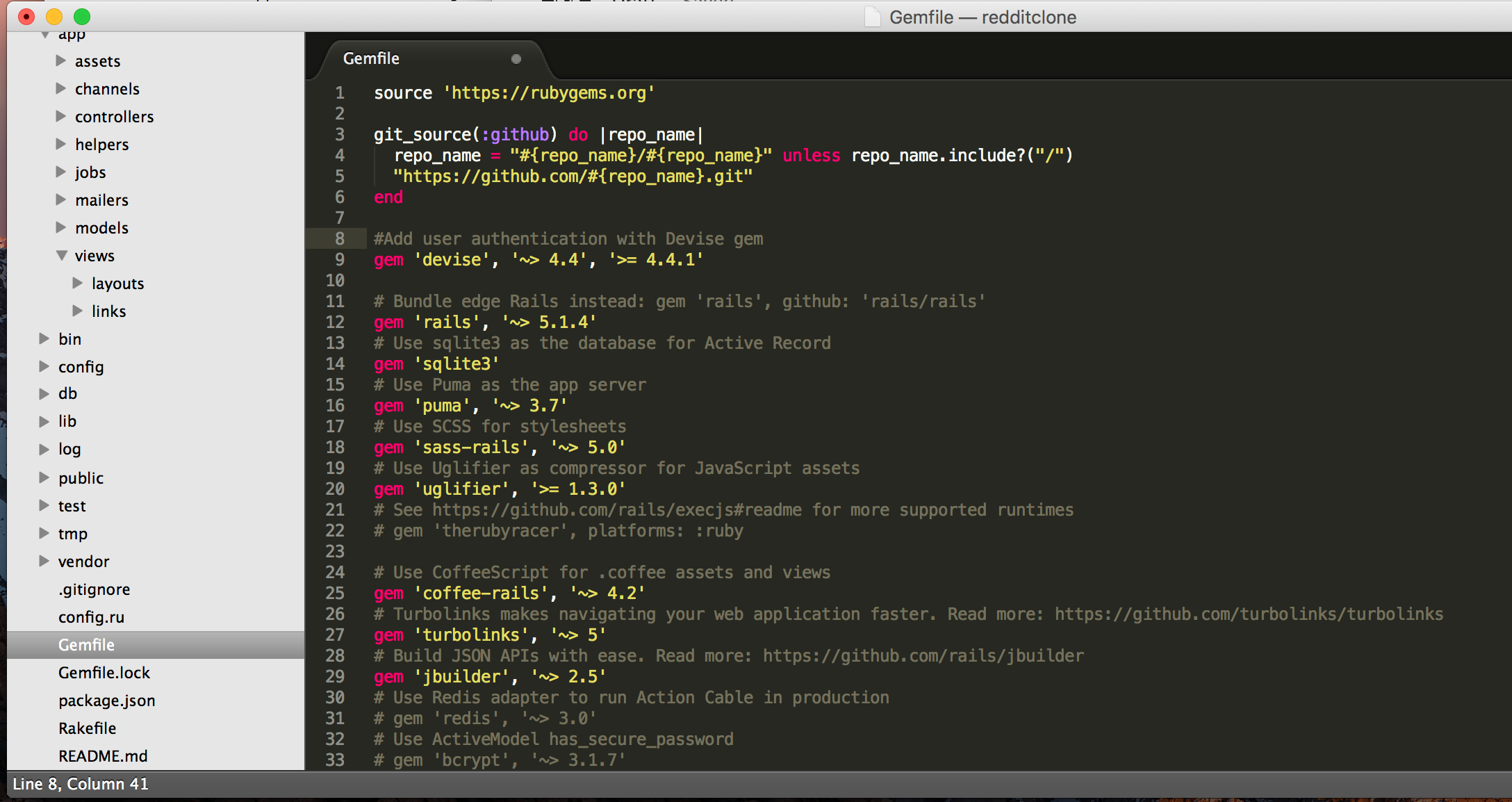Open Rakefile in the sidebar
The image size is (1512, 802).
pos(87,728)
